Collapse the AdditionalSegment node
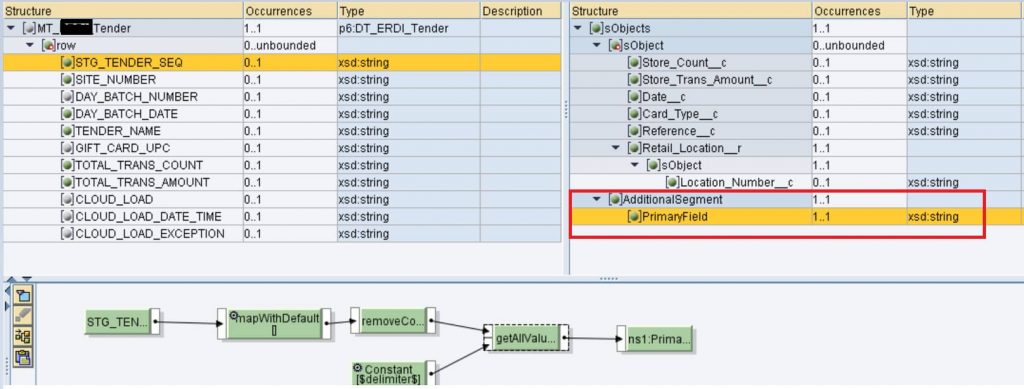 coord(597,199)
